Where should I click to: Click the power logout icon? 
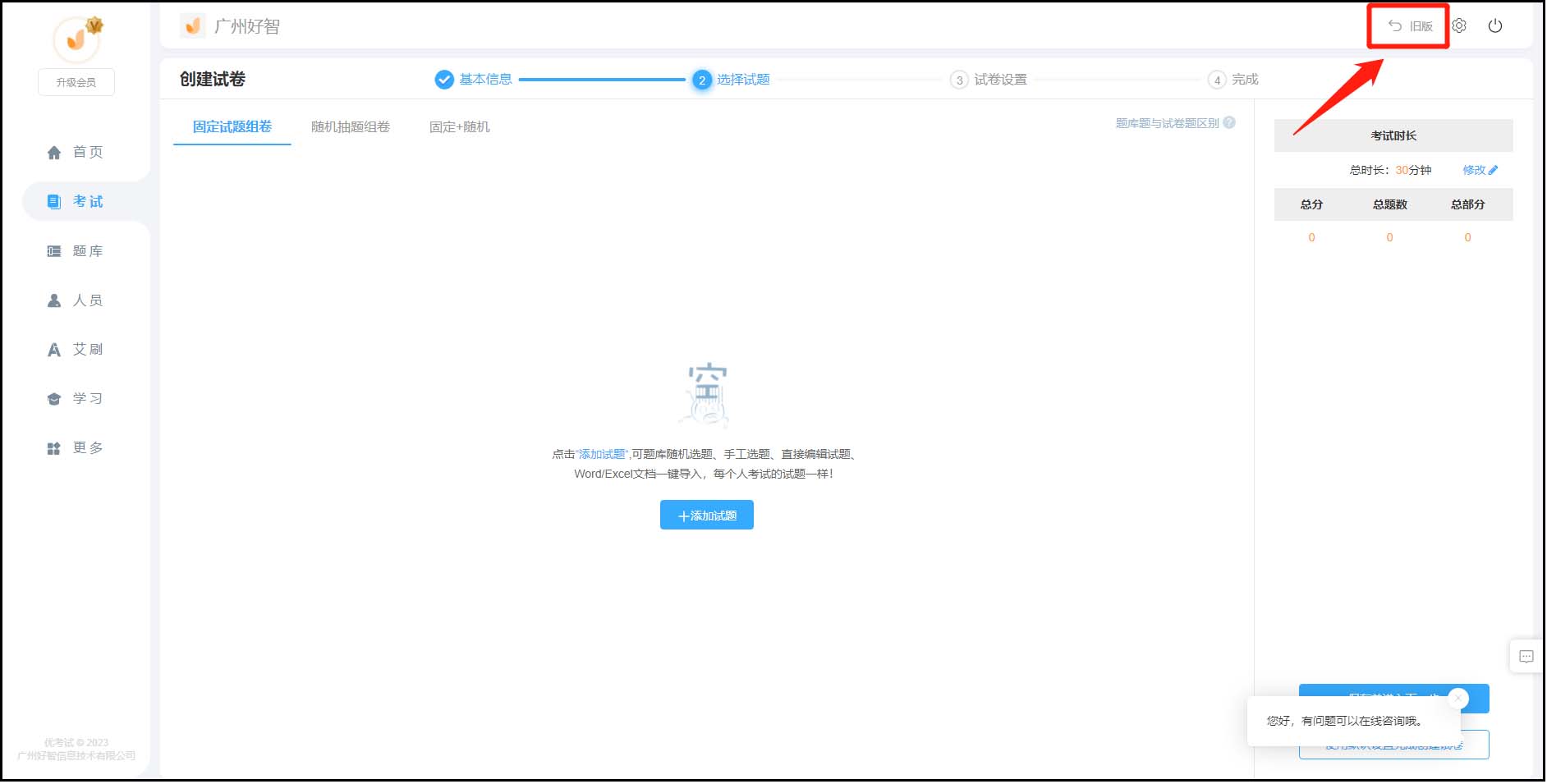[1496, 26]
